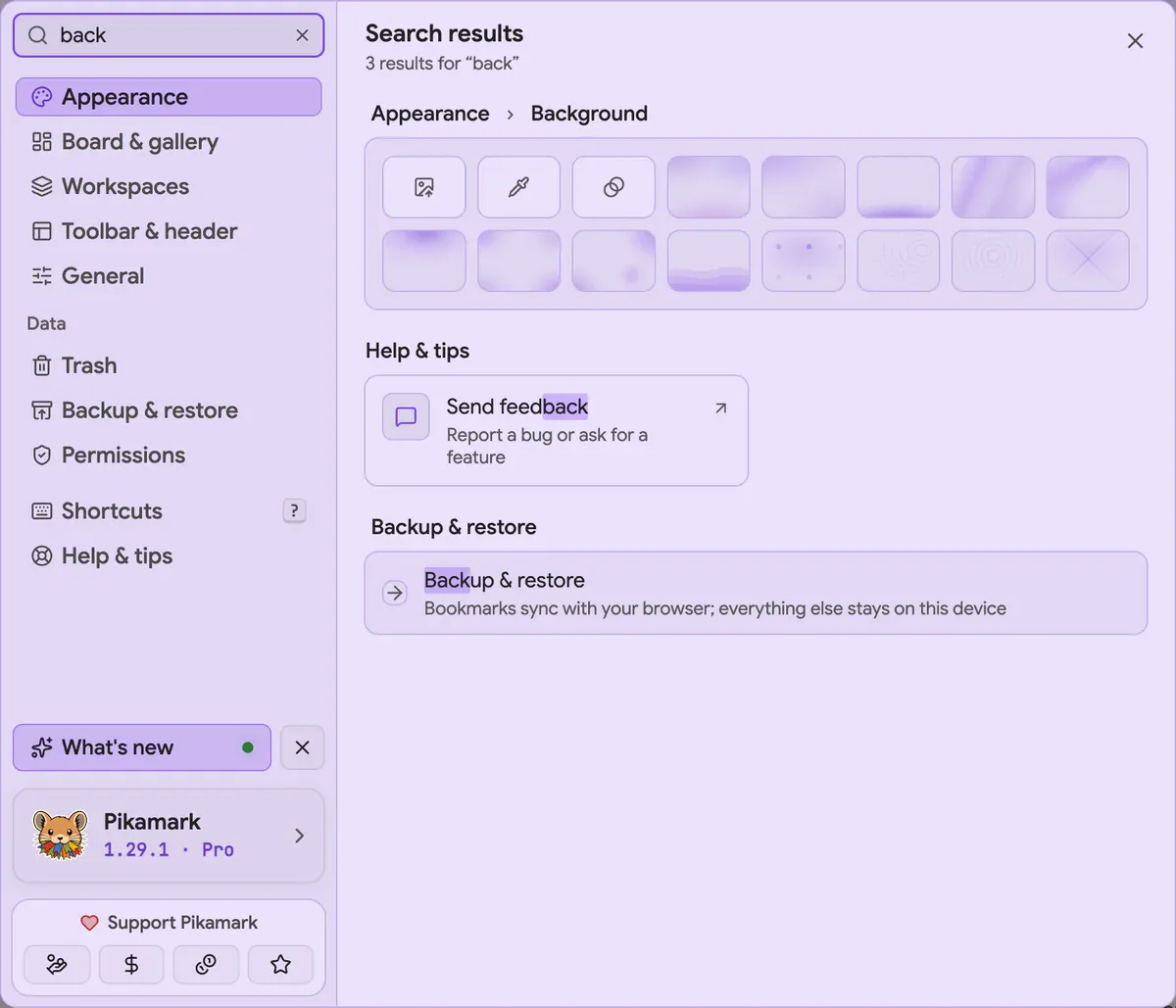
Task: Click the coins support button
Action: (206, 965)
